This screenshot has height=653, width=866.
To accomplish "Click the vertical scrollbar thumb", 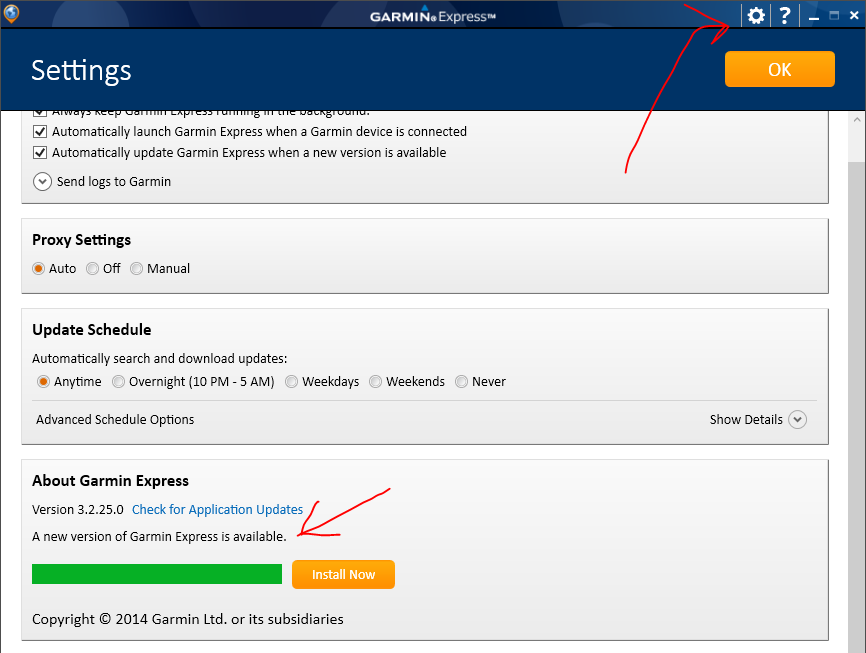I will pyautogui.click(x=857, y=407).
